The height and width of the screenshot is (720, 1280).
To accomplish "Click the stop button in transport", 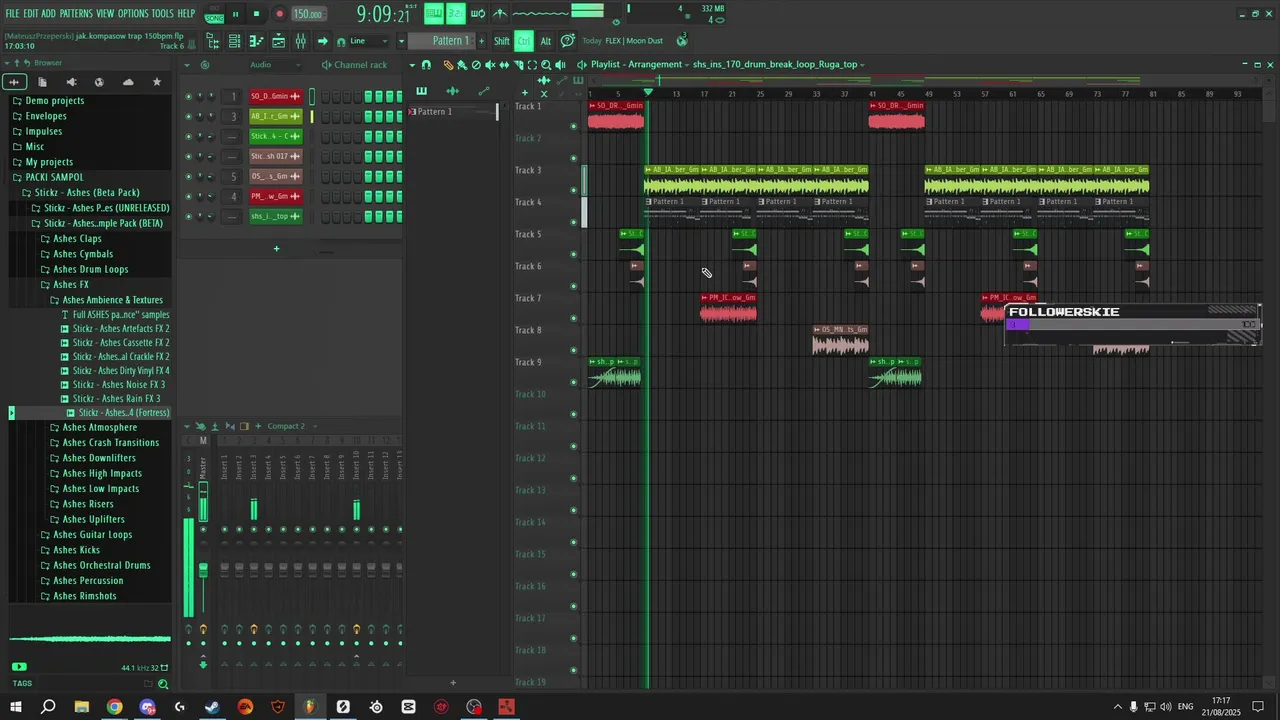I will [256, 14].
